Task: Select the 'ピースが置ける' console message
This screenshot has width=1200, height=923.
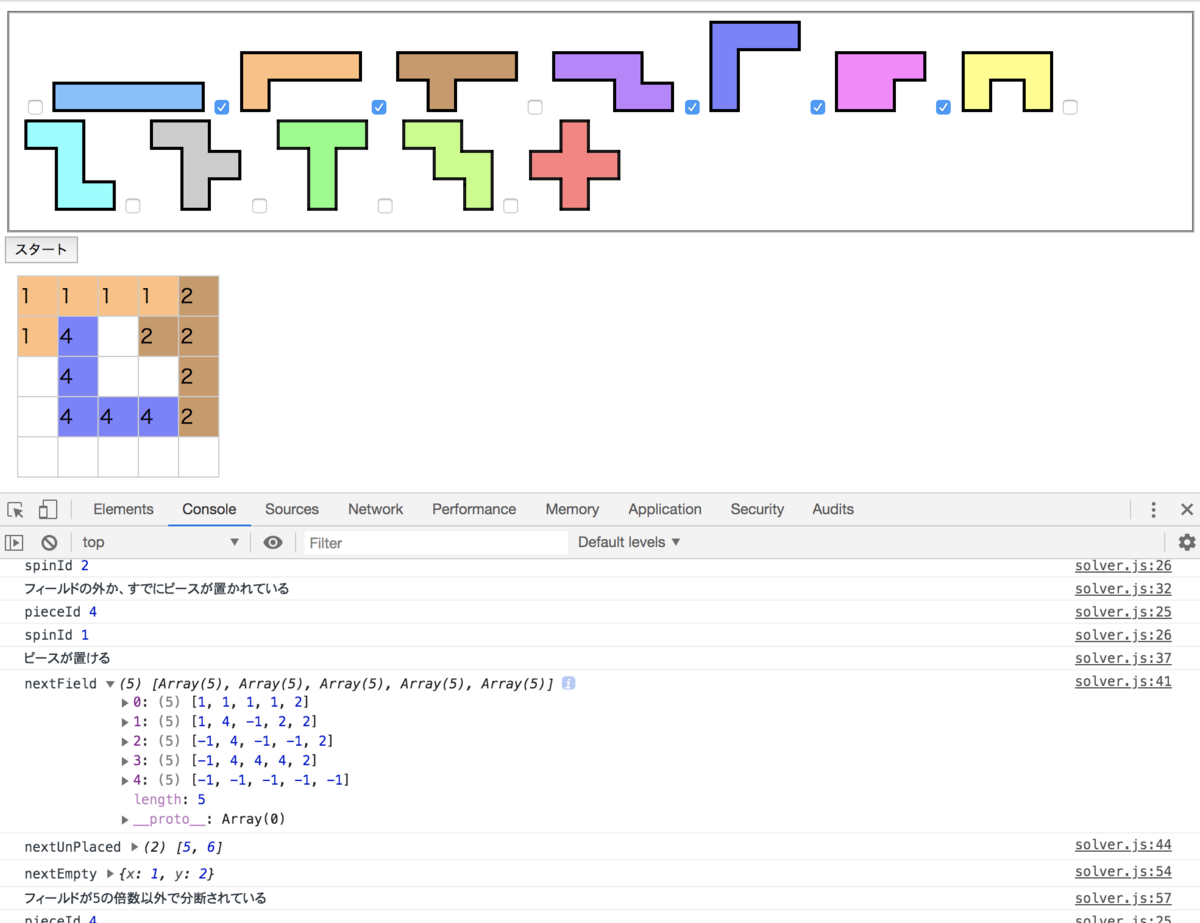Action: (67, 658)
